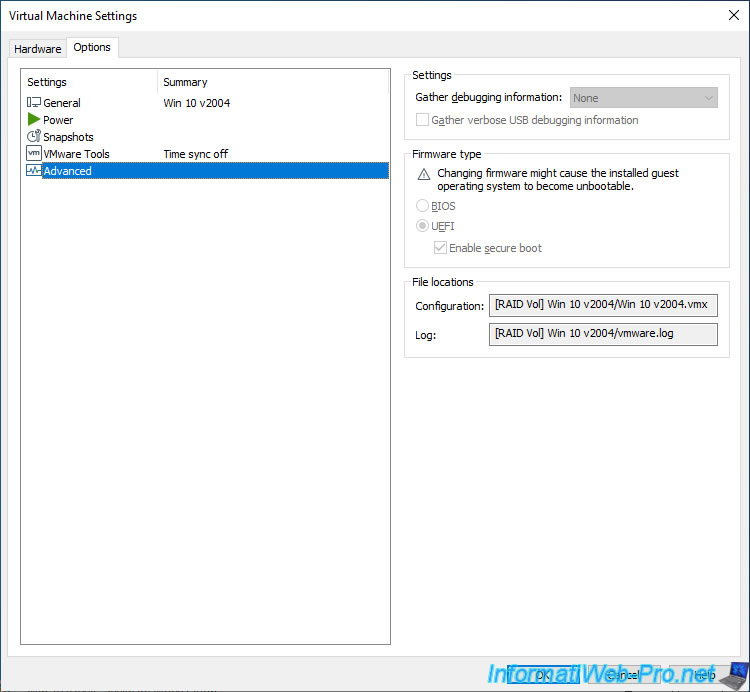Viewport: 750px width, 692px height.
Task: Click the 'Time sync off' summary text
Action: [x=196, y=154]
